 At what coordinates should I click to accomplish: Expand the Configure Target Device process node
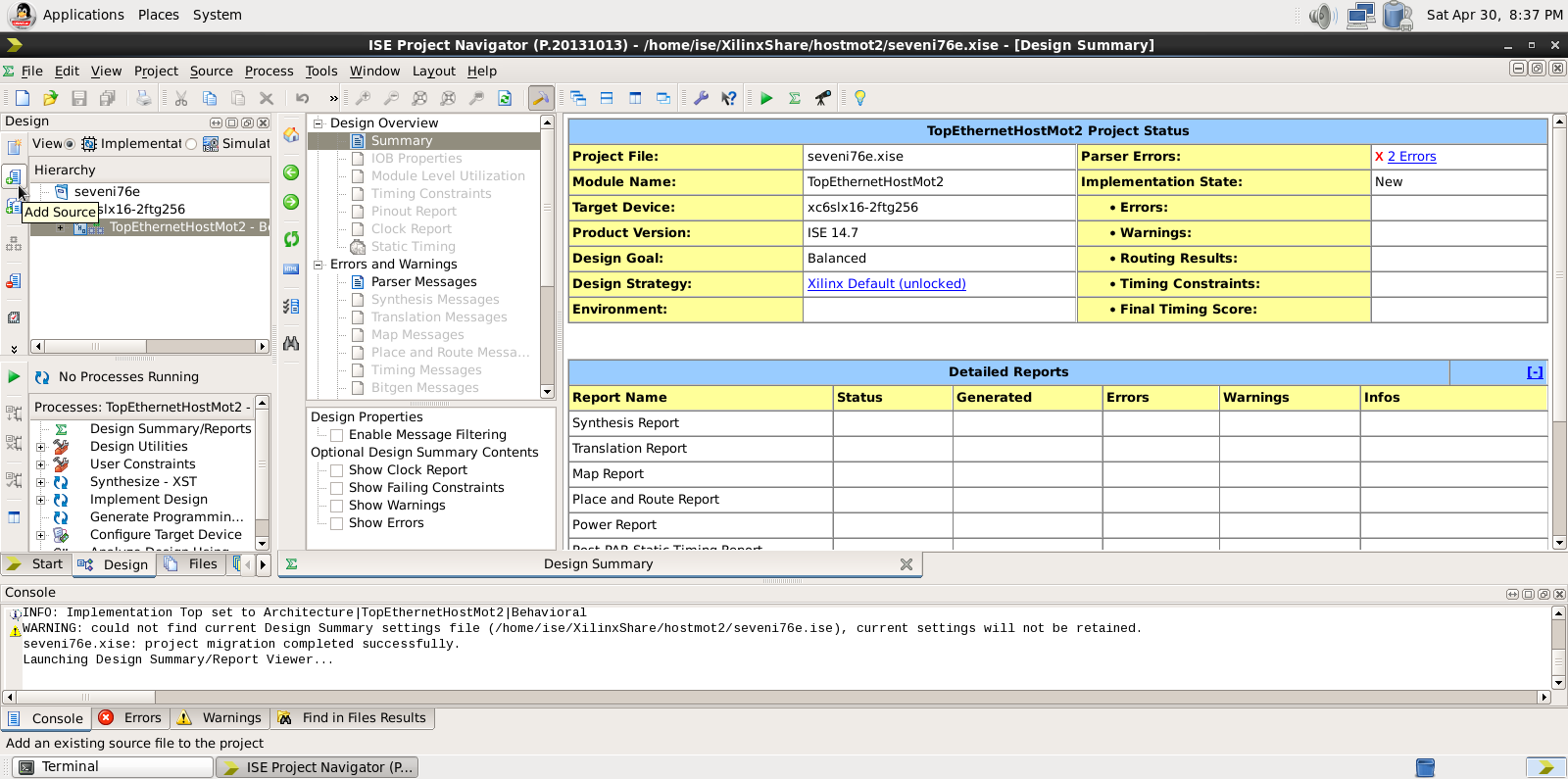pyautogui.click(x=40, y=535)
